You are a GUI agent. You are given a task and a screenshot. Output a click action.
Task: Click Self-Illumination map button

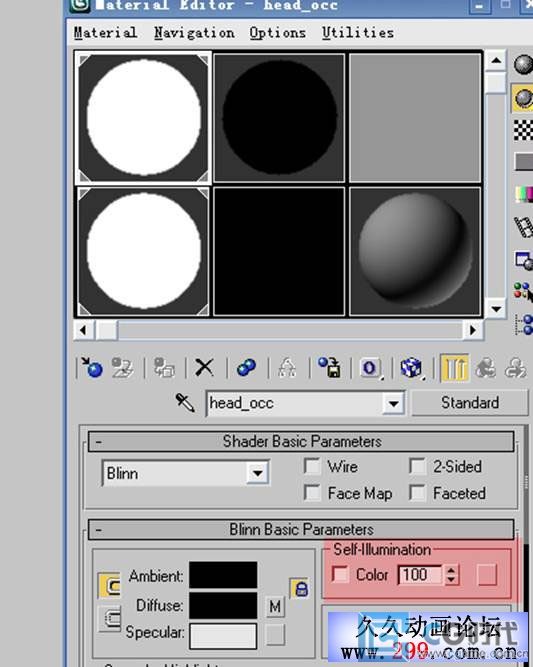coord(487,575)
